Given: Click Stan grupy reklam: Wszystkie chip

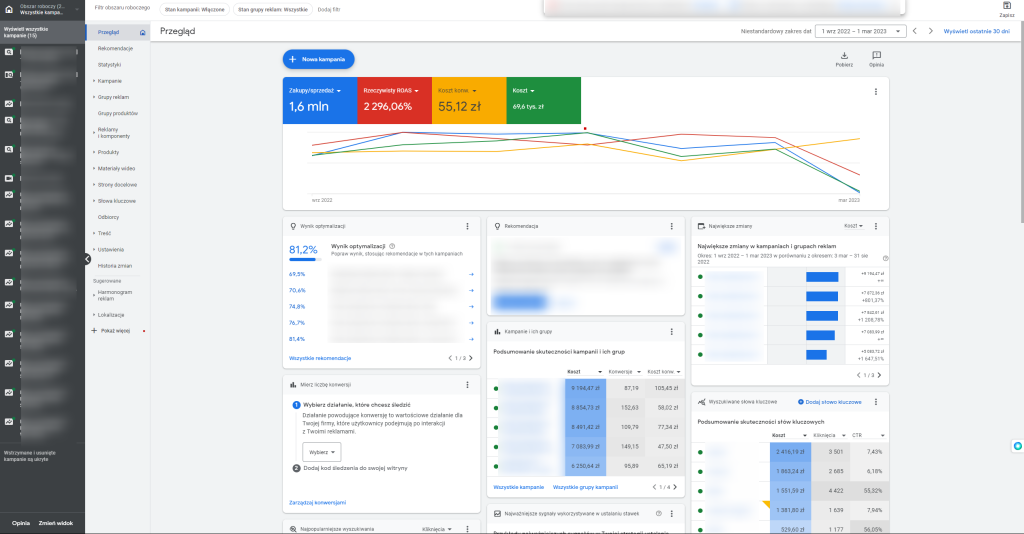Looking at the screenshot, I should click(x=273, y=10).
